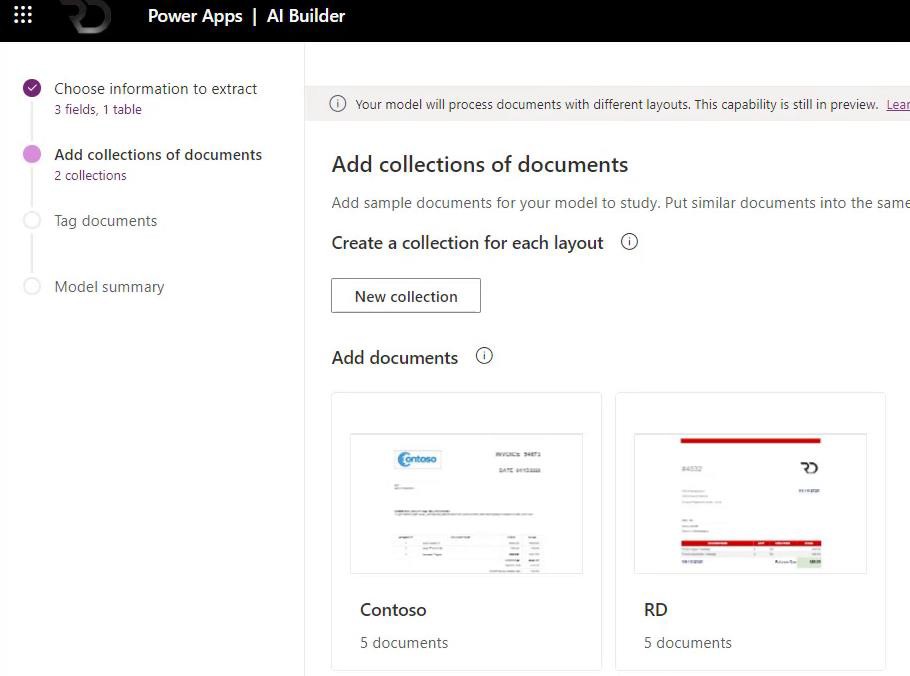Image resolution: width=910 pixels, height=676 pixels.
Task: Select the completed Choose information step circle
Action: [32, 88]
